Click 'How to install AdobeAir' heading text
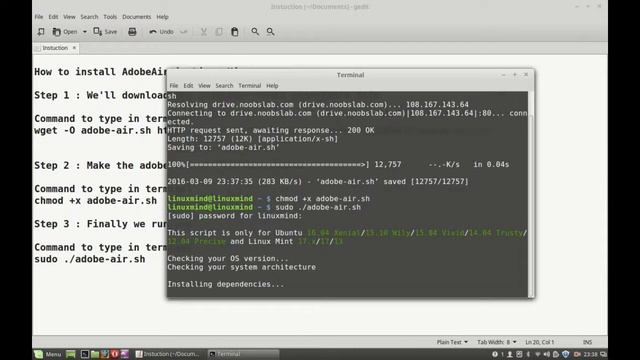 click(100, 72)
